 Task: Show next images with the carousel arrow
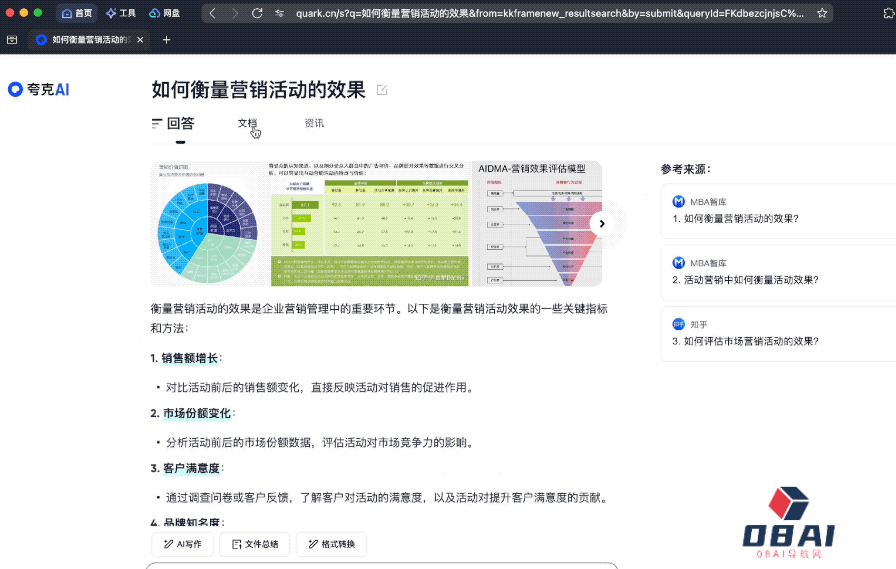point(601,224)
